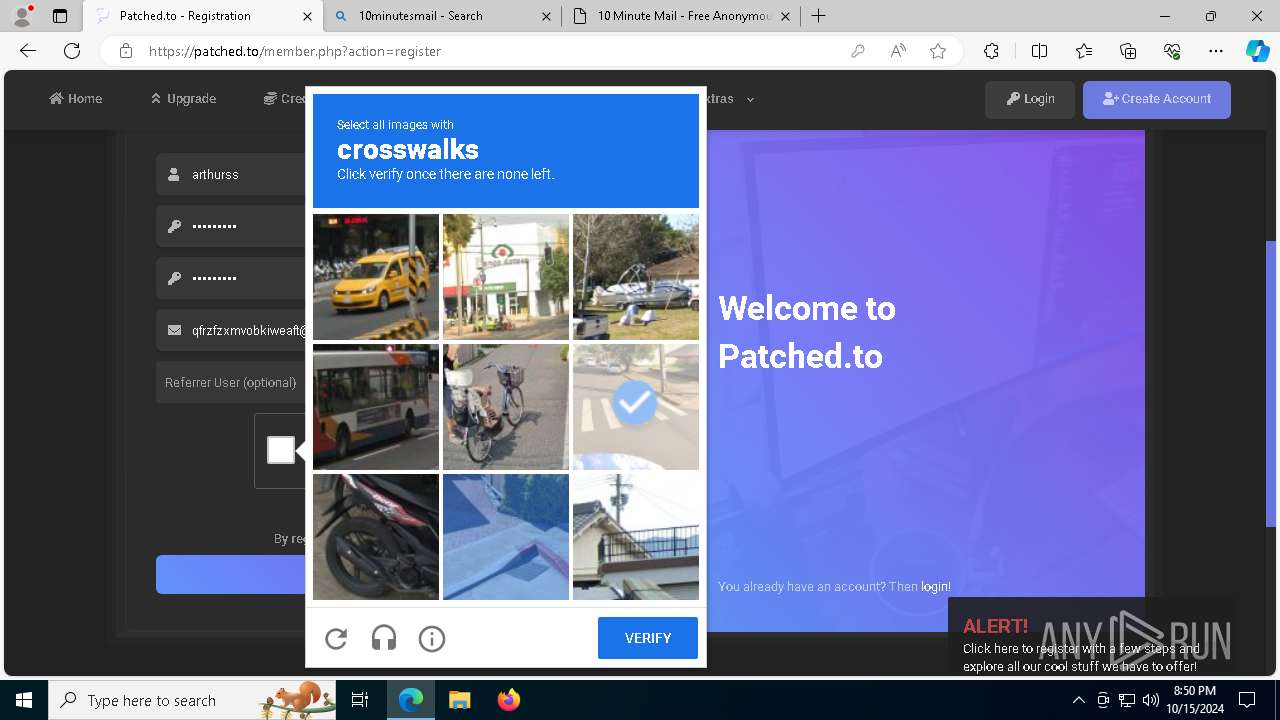
Task: Focus the first password field
Action: click(x=231, y=226)
